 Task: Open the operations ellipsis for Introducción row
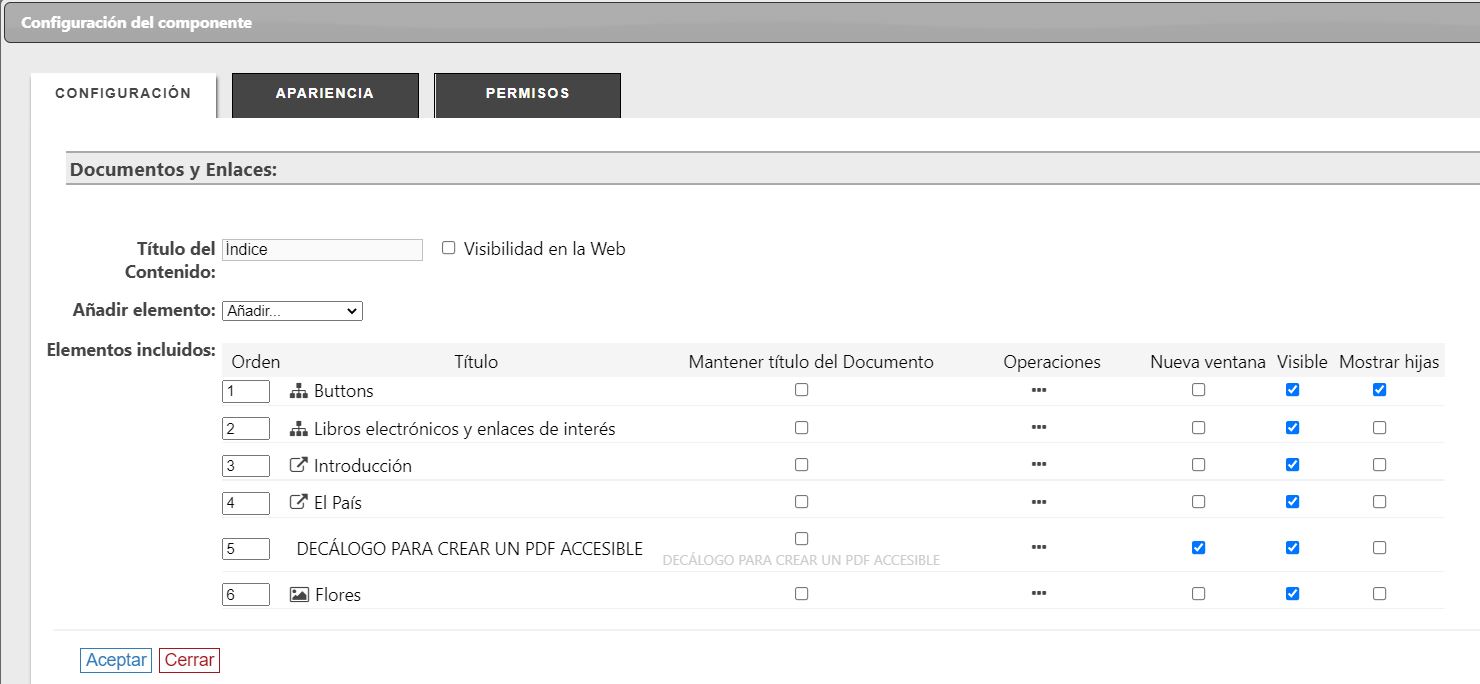click(1038, 465)
